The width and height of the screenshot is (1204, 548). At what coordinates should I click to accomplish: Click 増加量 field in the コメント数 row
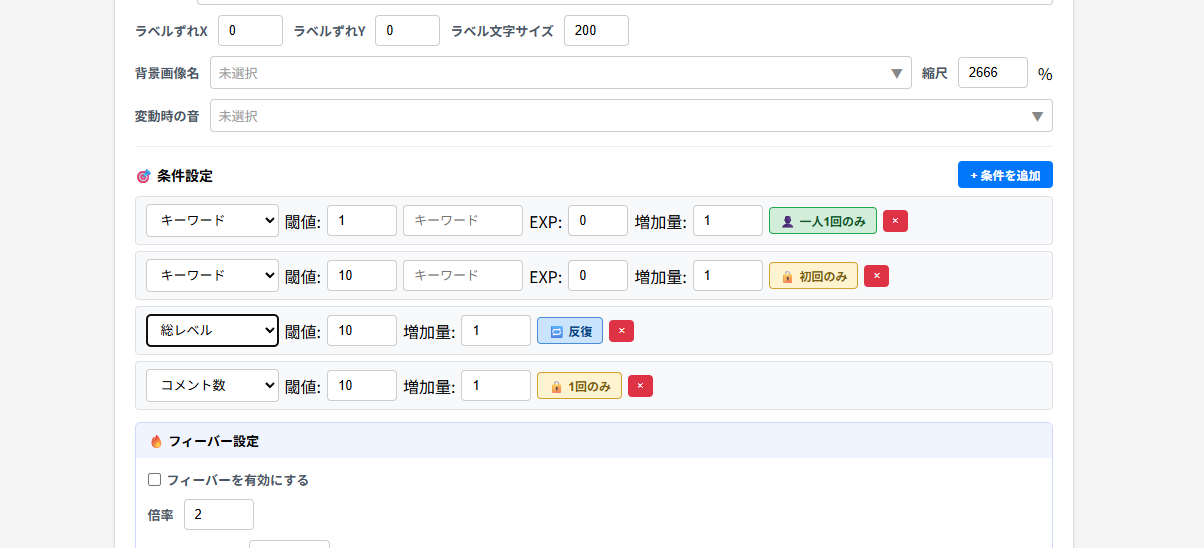[x=496, y=385]
